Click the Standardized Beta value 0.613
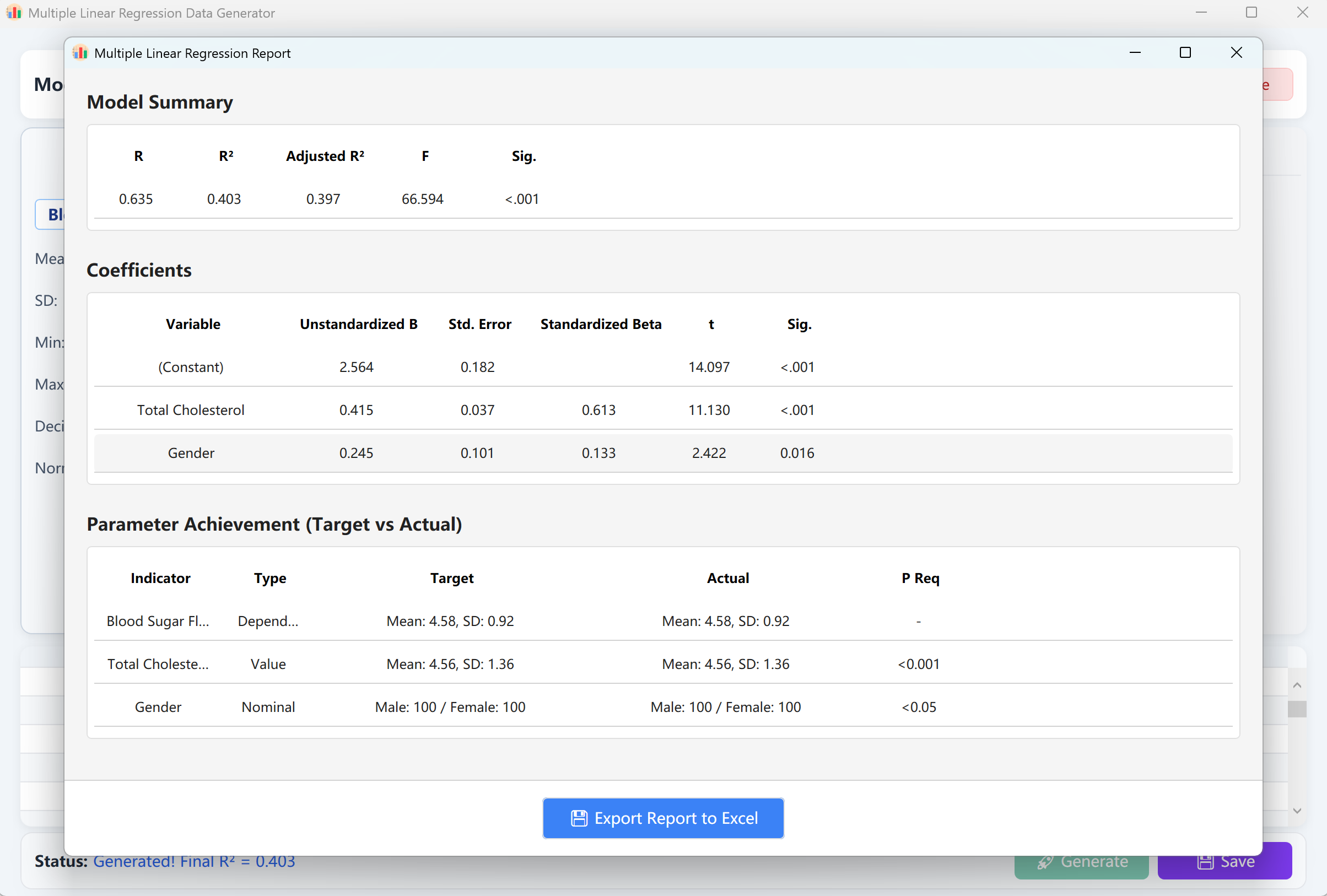This screenshot has height=896, width=1327. 598,409
